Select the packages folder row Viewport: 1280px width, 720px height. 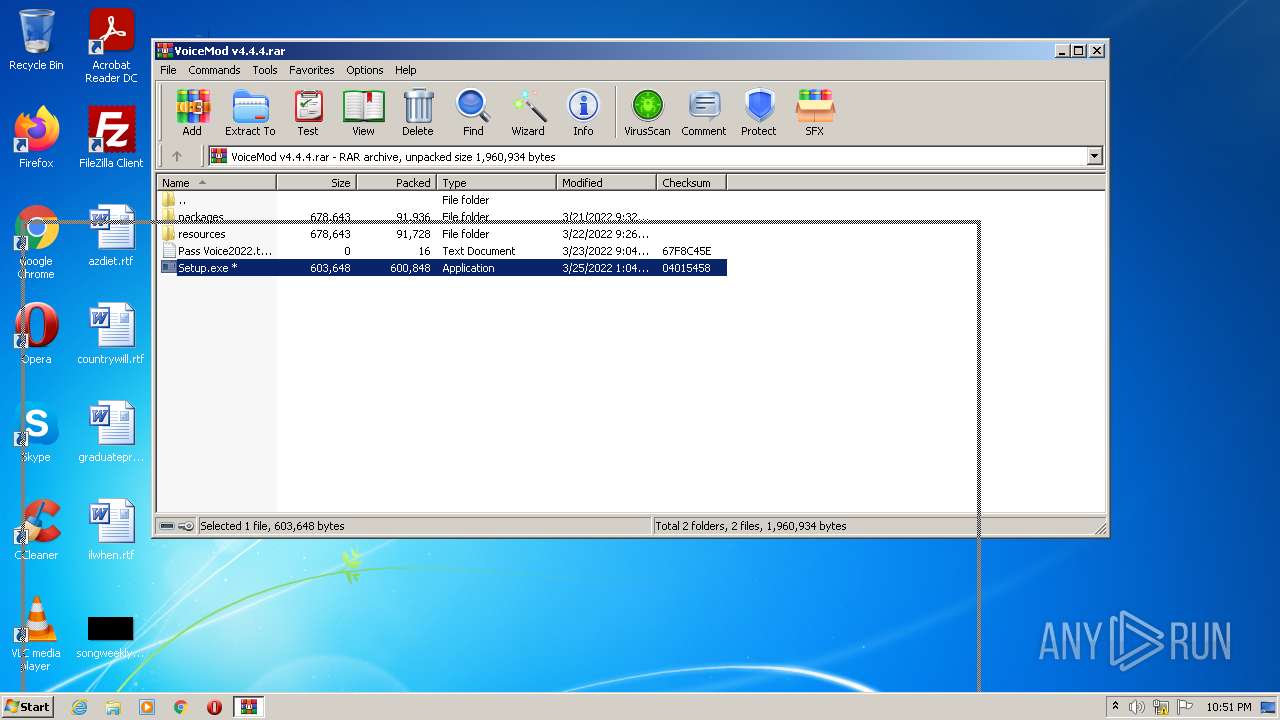442,217
